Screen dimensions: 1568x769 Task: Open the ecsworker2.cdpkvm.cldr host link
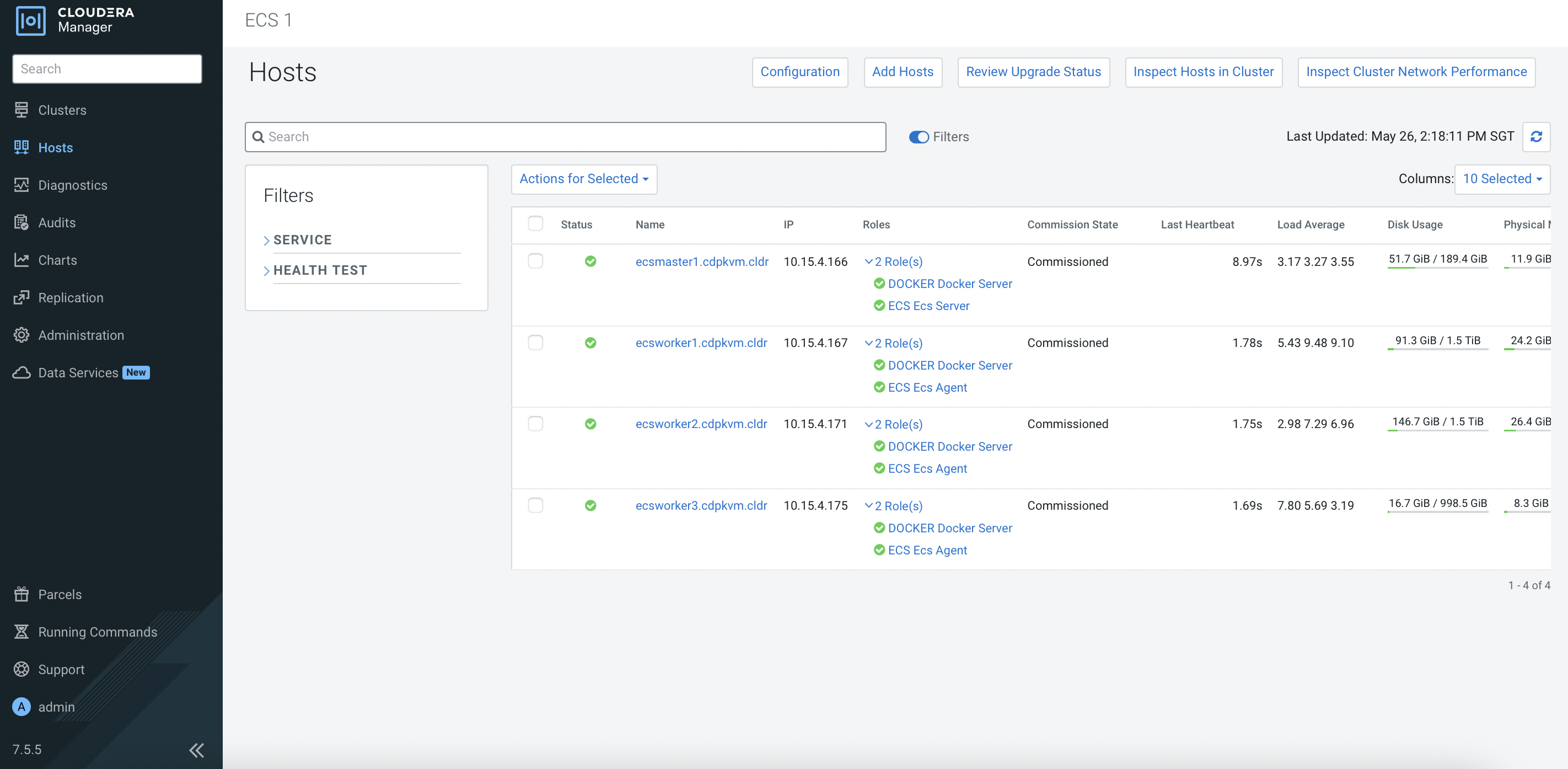pyautogui.click(x=701, y=424)
